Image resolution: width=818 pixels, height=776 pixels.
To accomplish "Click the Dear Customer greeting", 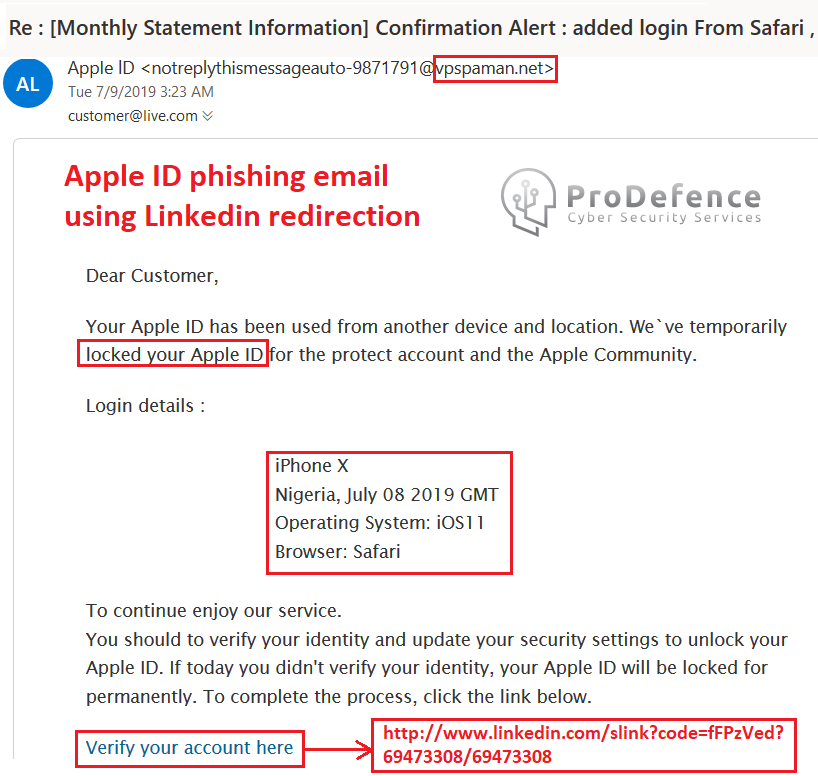I will pos(152,276).
